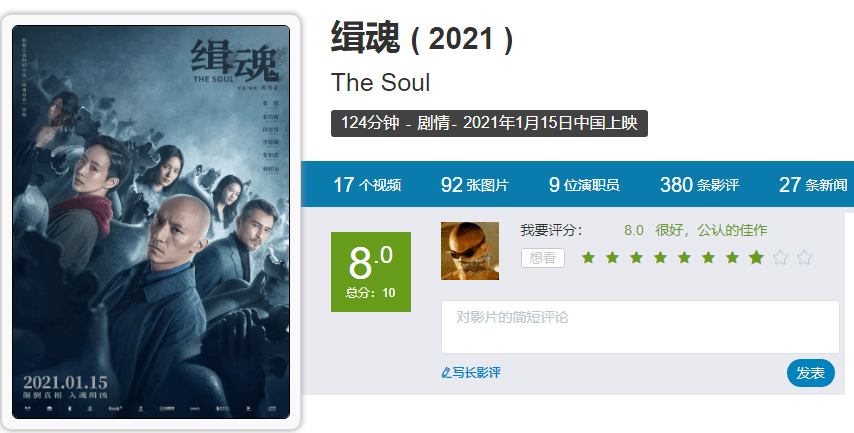Open the 92 张图片 tab

(474, 185)
